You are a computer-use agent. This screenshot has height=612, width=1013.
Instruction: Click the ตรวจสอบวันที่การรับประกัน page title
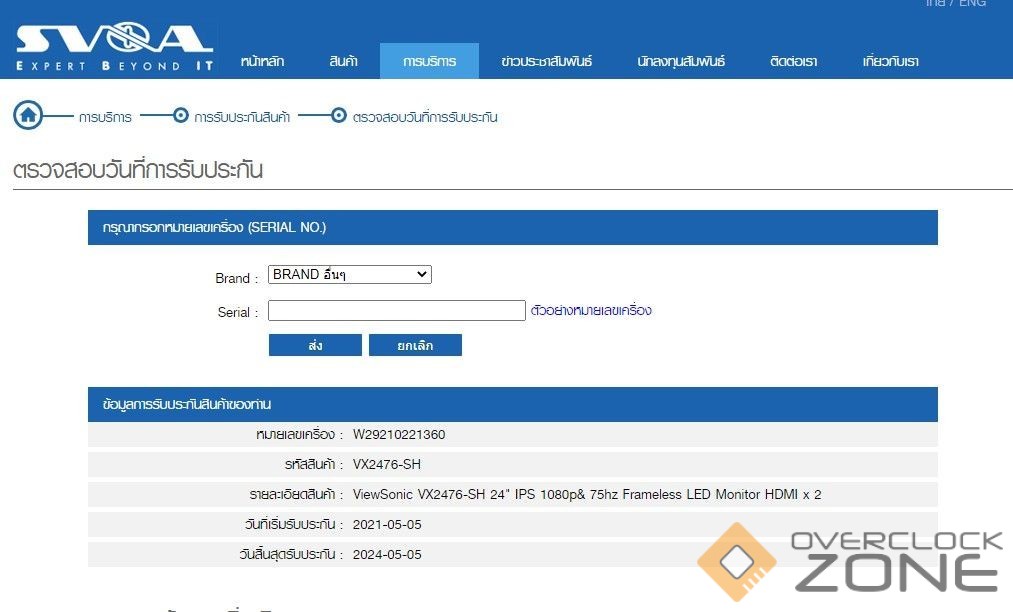(x=138, y=170)
